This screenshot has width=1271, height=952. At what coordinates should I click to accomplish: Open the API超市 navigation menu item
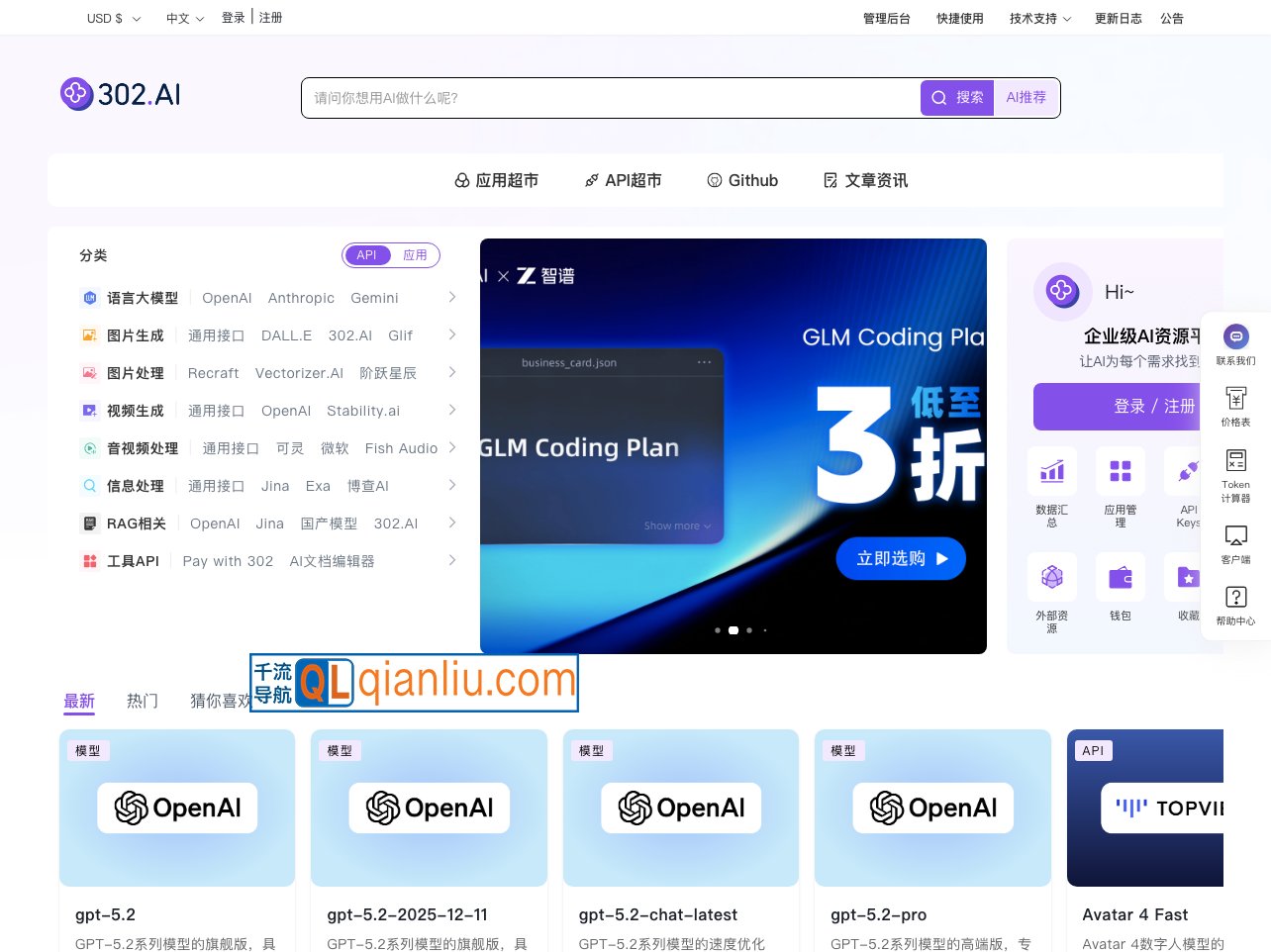click(x=623, y=180)
